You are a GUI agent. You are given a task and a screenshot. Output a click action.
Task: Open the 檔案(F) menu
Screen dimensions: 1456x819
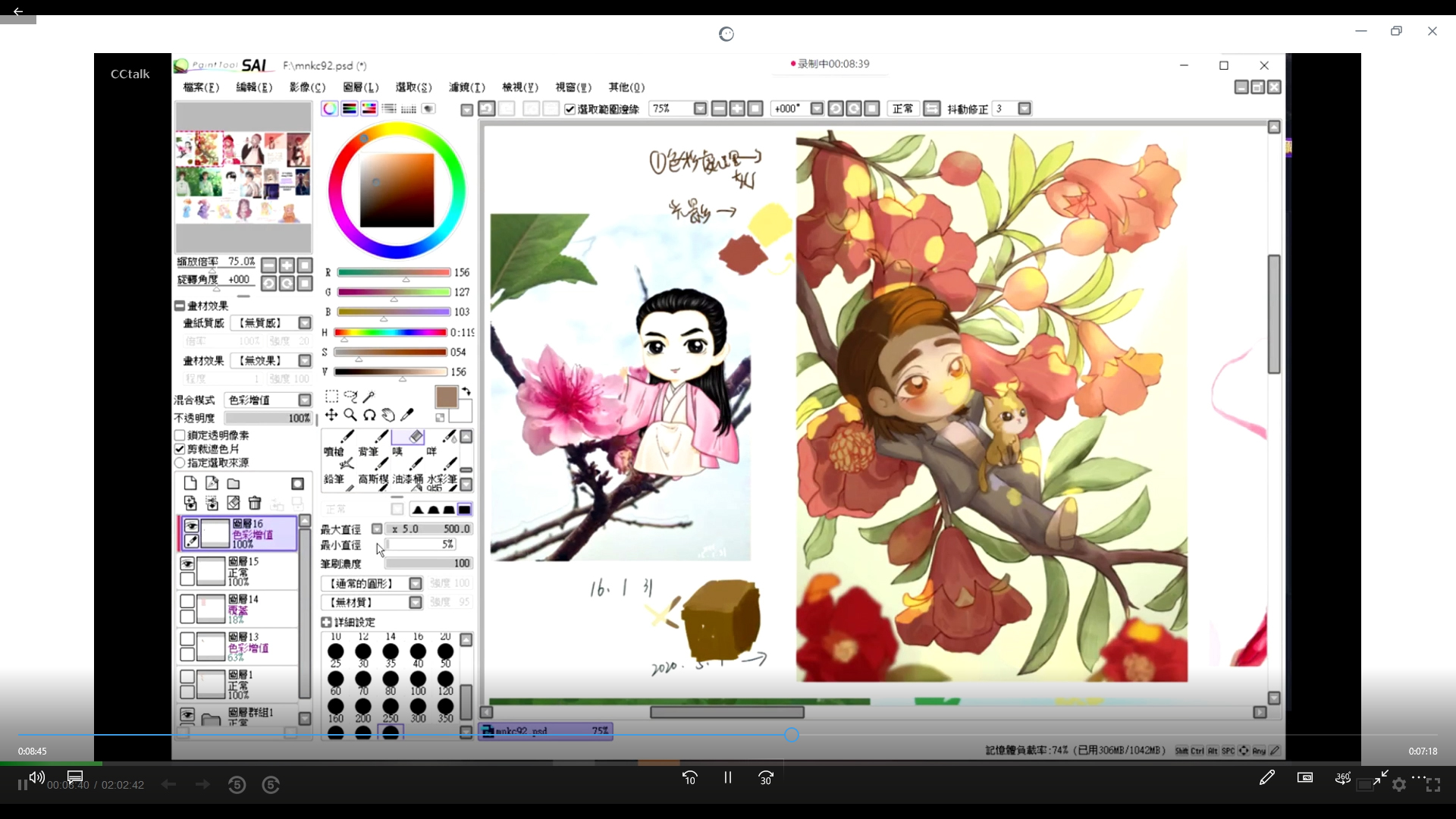click(201, 87)
